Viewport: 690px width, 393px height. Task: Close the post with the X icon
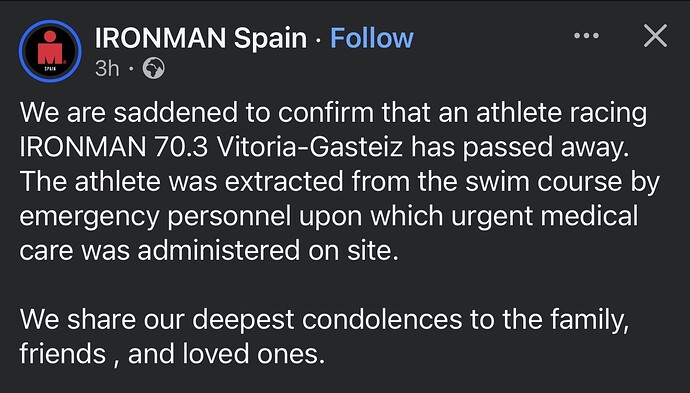coord(655,36)
